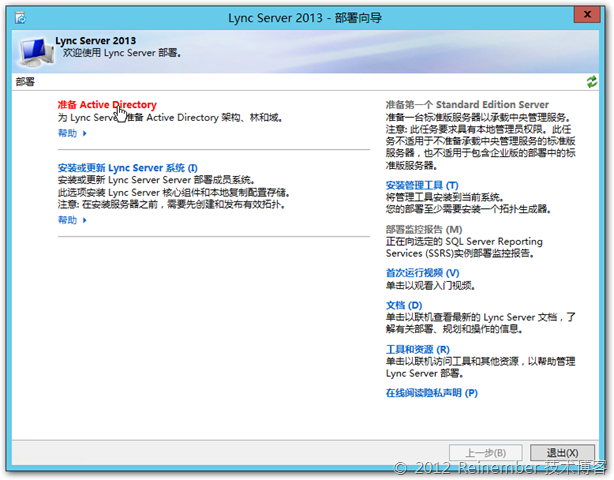614x480 pixels.
Task: Open 帮助 link under 安装或更新 Lync Server 系统
Action: (x=67, y=220)
